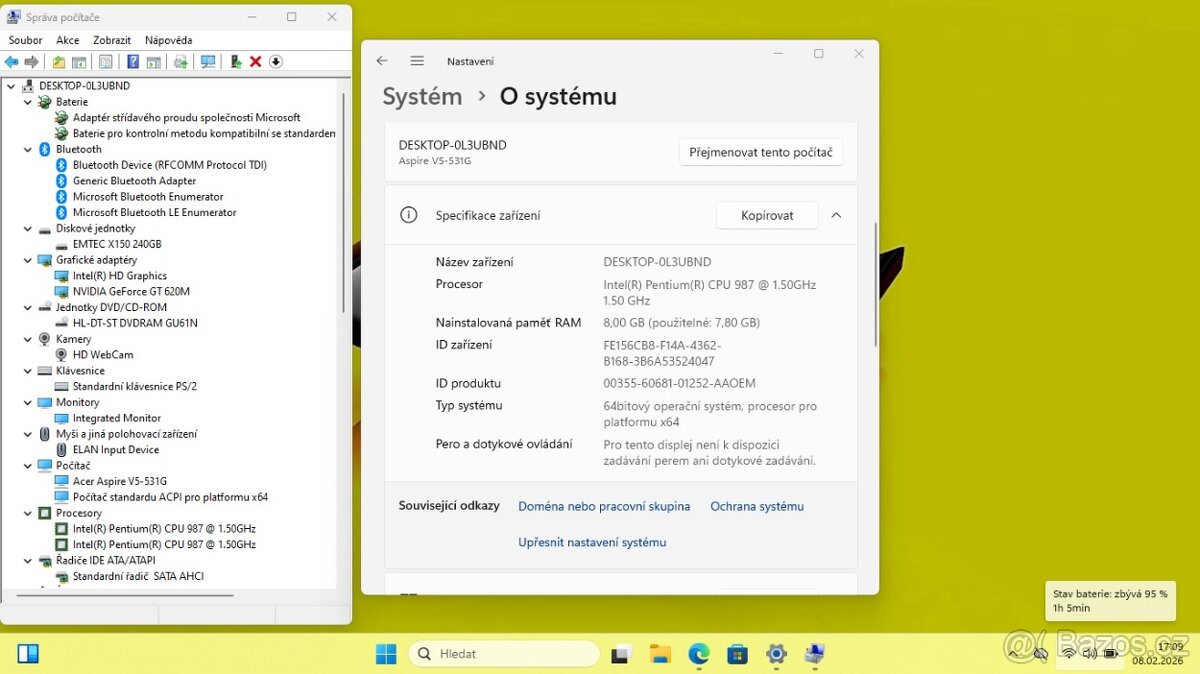Open Help using the blue question mark icon

[x=133, y=62]
